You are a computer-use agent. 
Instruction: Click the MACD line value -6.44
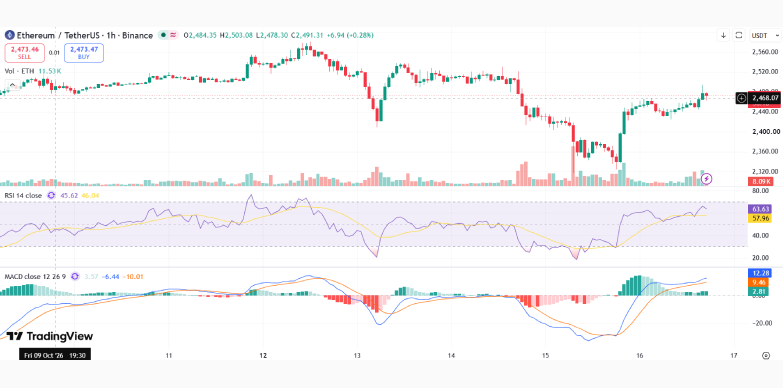pyautogui.click(x=110, y=276)
